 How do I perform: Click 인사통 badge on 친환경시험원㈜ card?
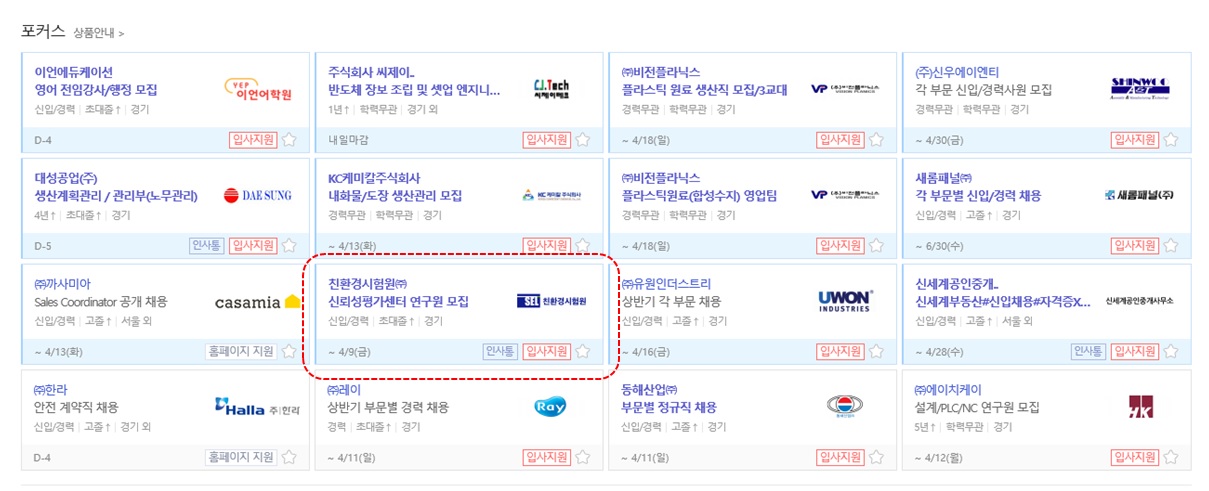tap(500, 352)
